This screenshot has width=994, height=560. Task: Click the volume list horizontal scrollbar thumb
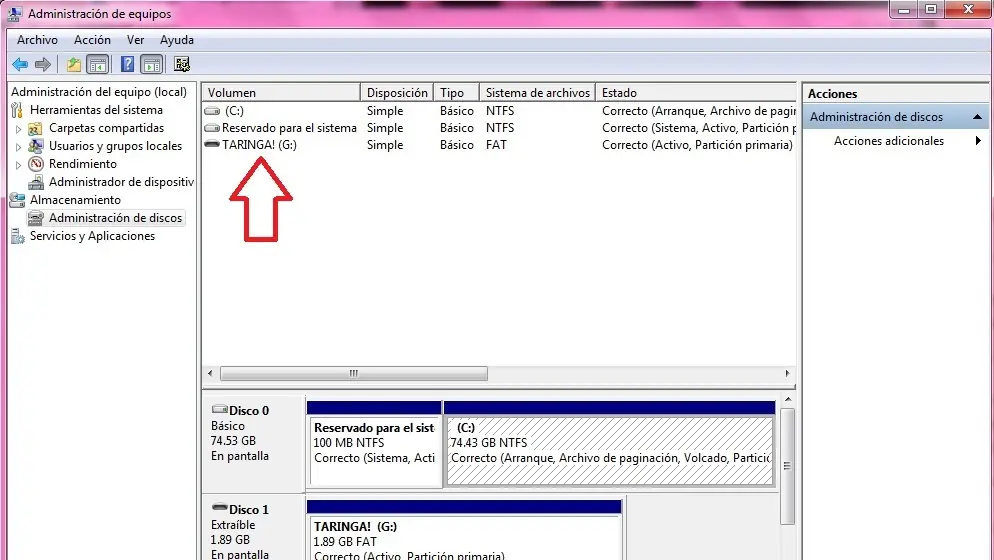pos(354,374)
